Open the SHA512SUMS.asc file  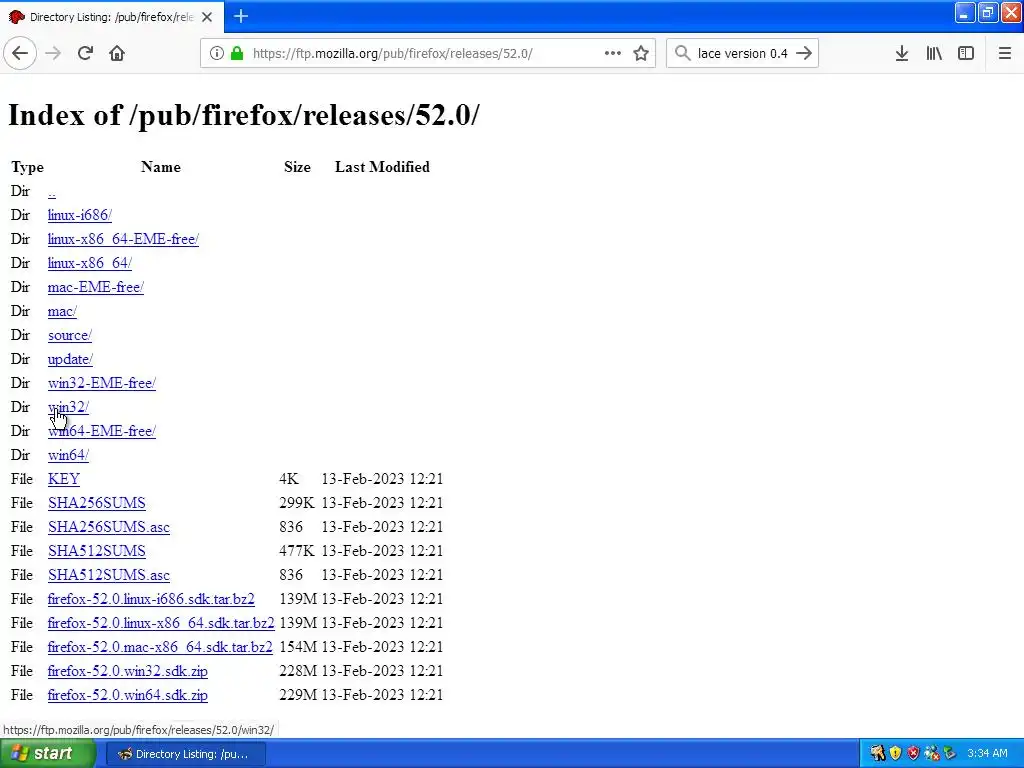[108, 575]
